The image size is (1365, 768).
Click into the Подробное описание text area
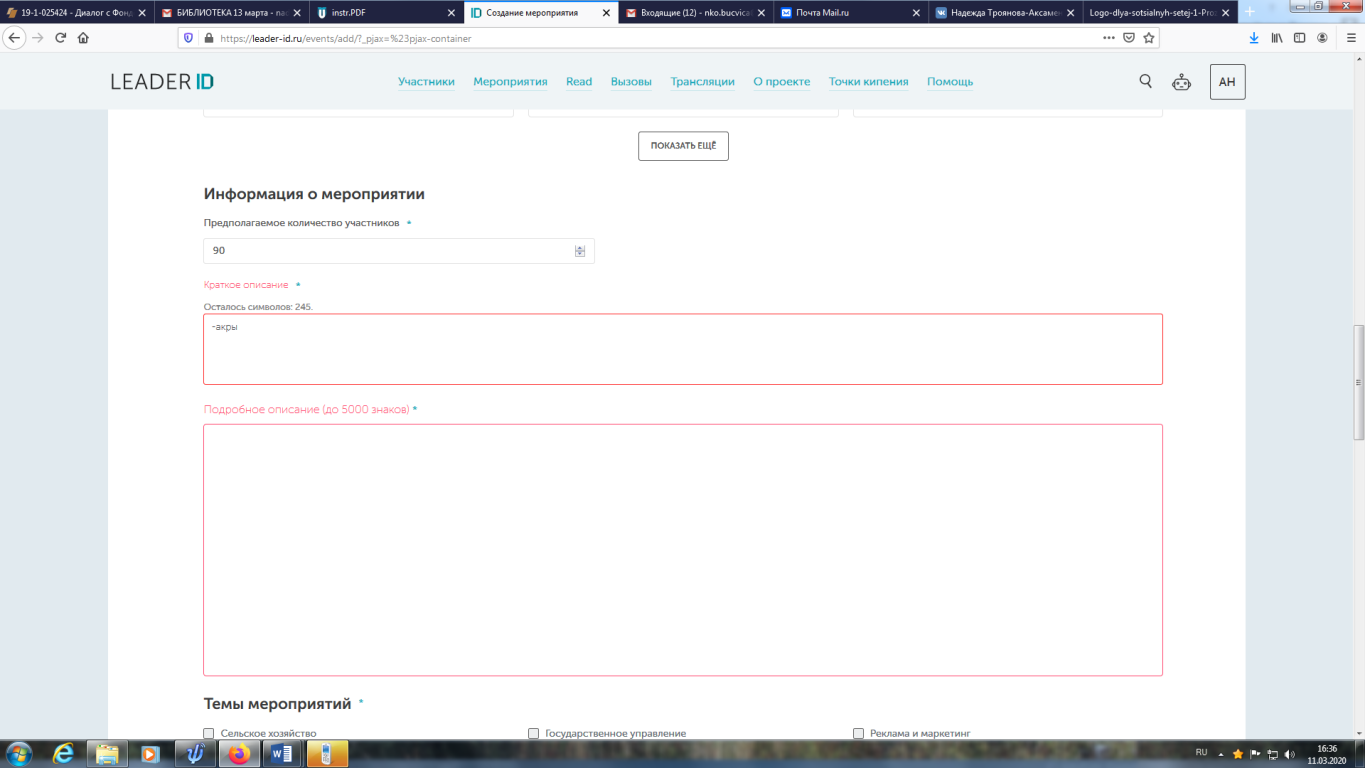click(x=682, y=550)
